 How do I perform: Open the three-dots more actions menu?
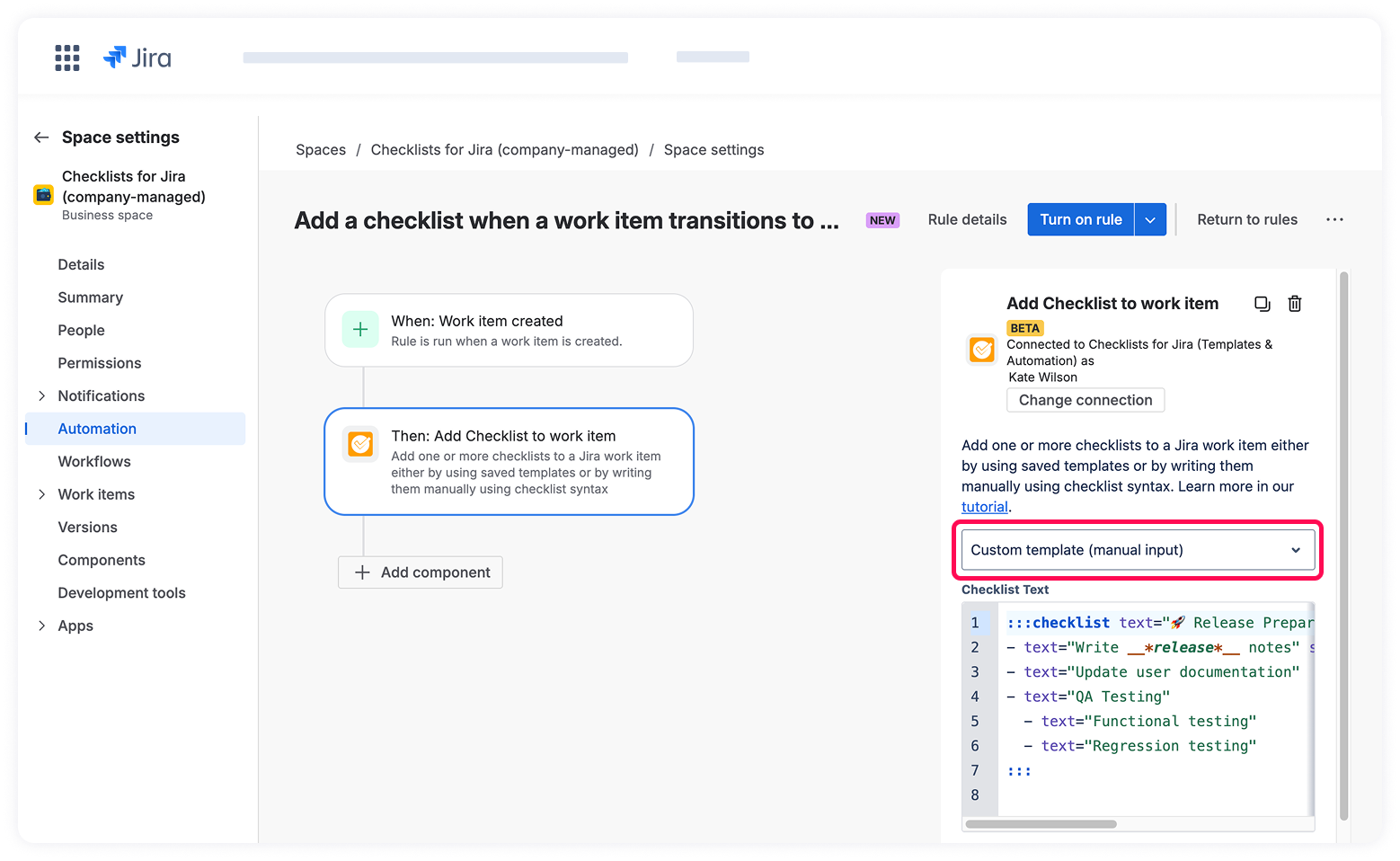point(1334,219)
